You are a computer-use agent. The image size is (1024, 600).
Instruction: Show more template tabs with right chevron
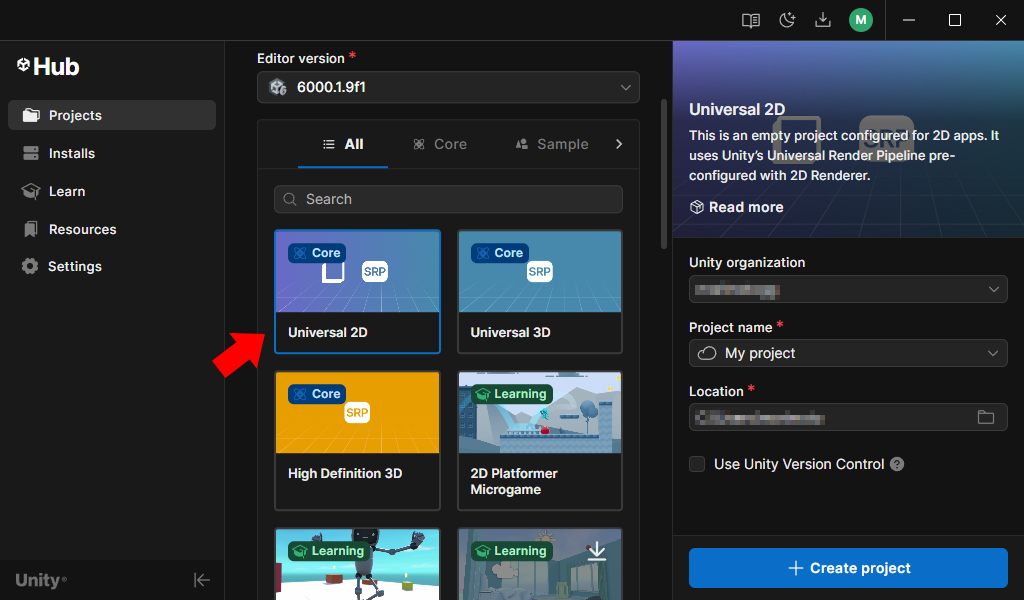pyautogui.click(x=618, y=144)
